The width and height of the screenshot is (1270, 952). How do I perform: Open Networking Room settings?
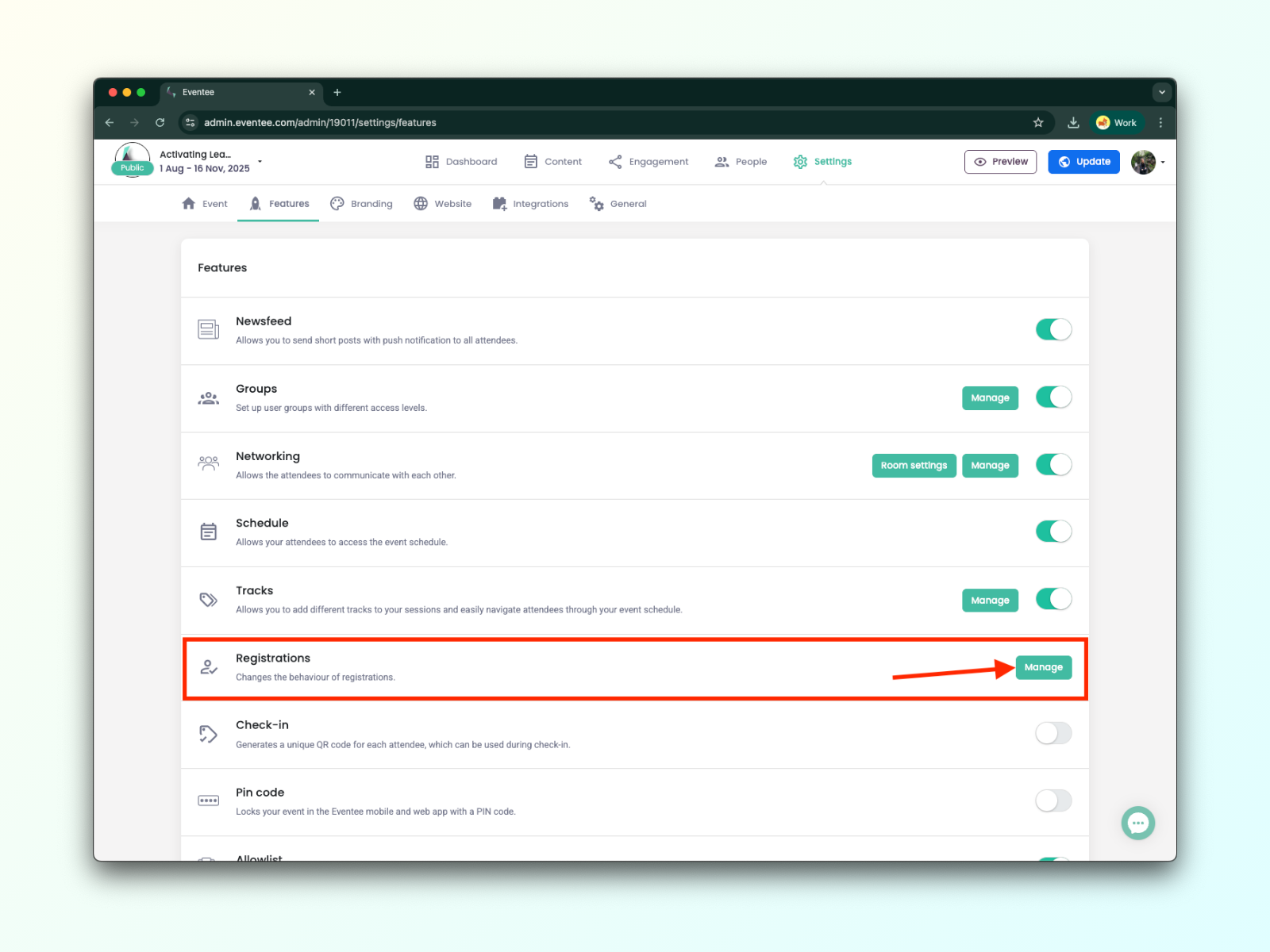tap(914, 465)
